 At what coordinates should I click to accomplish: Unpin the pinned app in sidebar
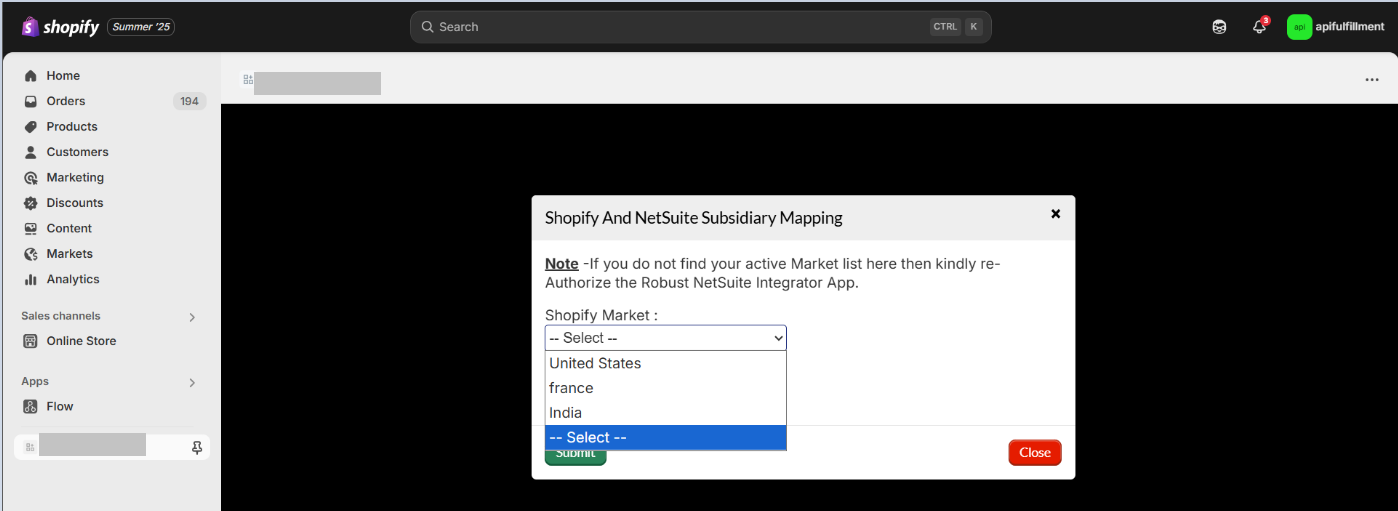[x=197, y=447]
